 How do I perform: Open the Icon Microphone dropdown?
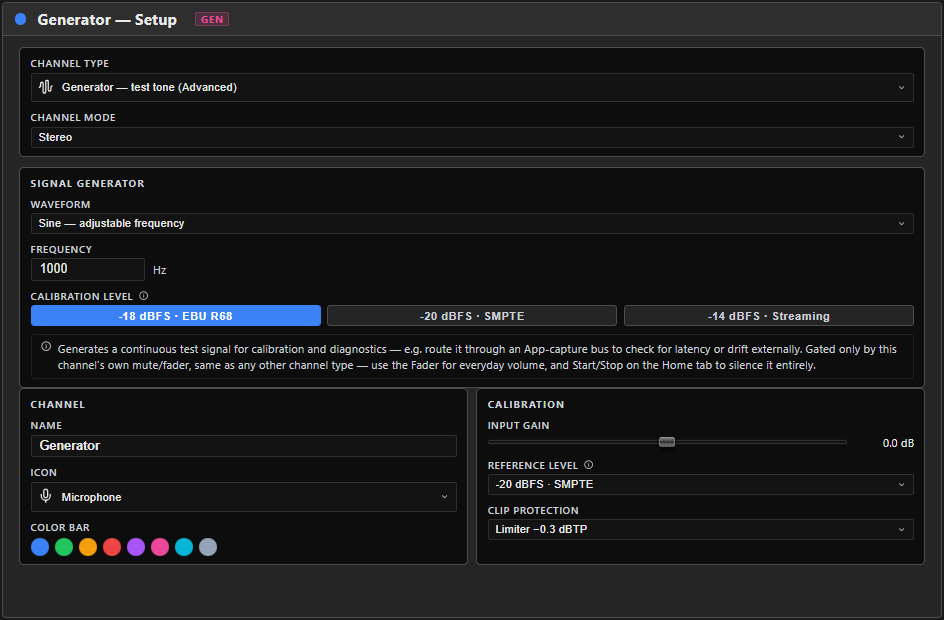pos(244,497)
